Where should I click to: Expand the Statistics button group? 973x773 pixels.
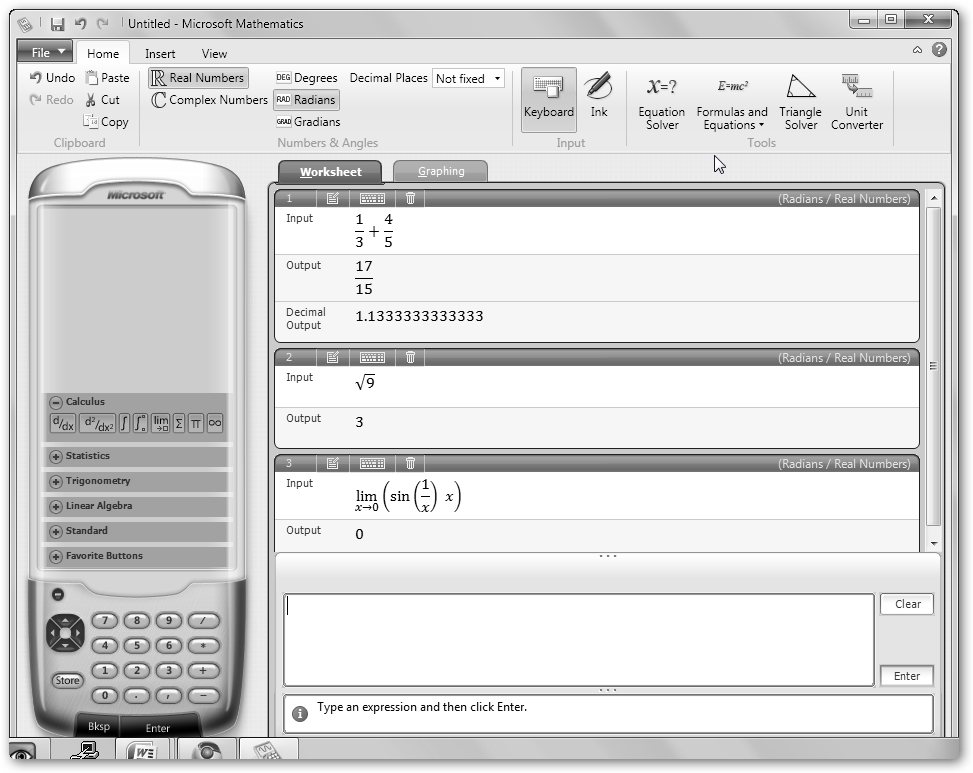(x=56, y=457)
